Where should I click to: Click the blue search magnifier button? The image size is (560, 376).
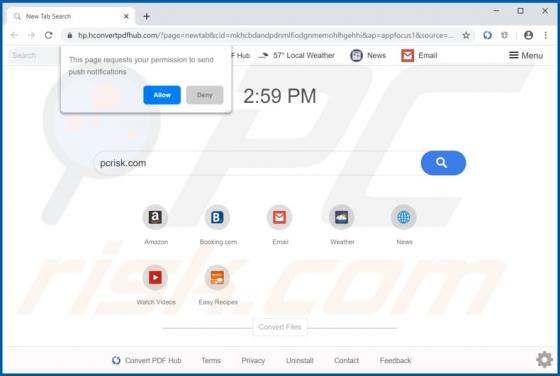click(443, 163)
